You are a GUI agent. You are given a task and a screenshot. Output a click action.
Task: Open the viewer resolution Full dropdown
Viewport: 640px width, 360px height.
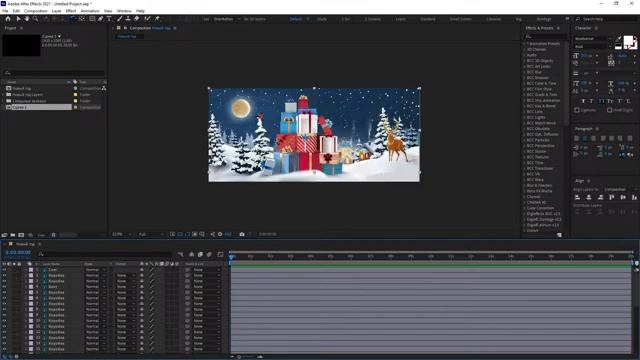tap(151, 234)
